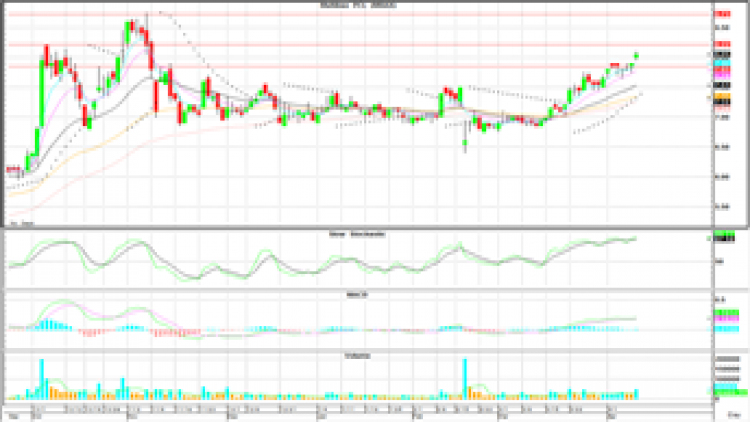Click the magenta moving-average label on price axis
The height and width of the screenshot is (422, 750).
722,76
